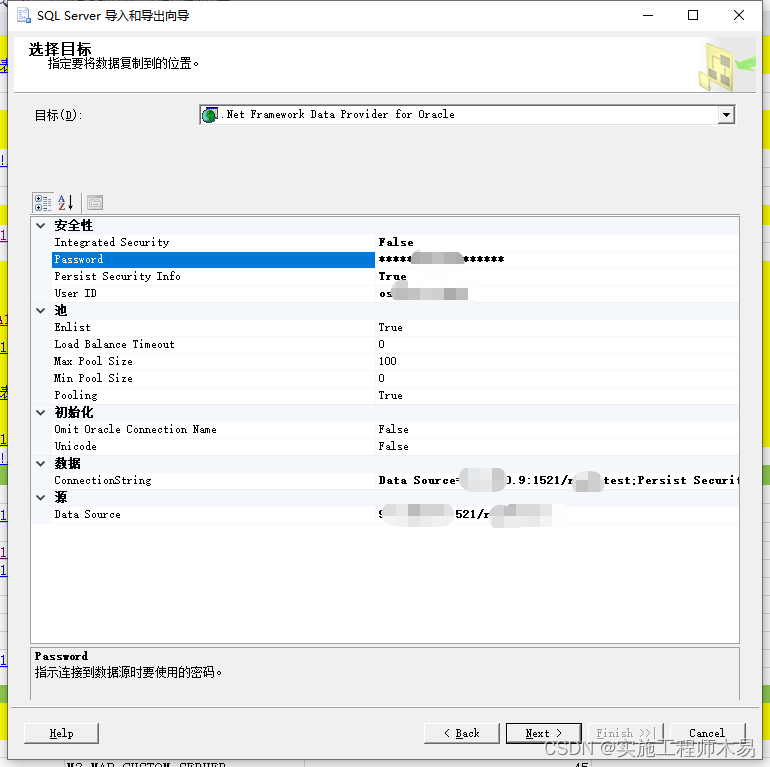Switch property grid to Categorized view
Screen dimensions: 770x767
[x=43, y=202]
